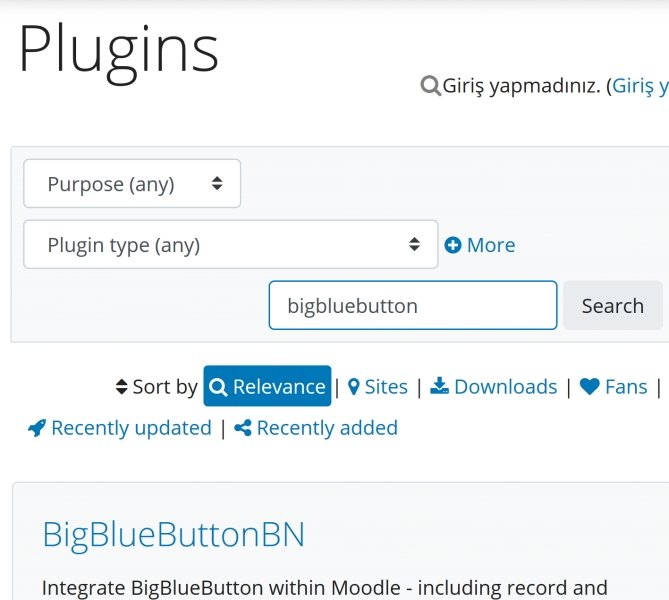This screenshot has height=600, width=669.
Task: Open the BigBlueButtonBN plugin page
Action: tap(173, 535)
